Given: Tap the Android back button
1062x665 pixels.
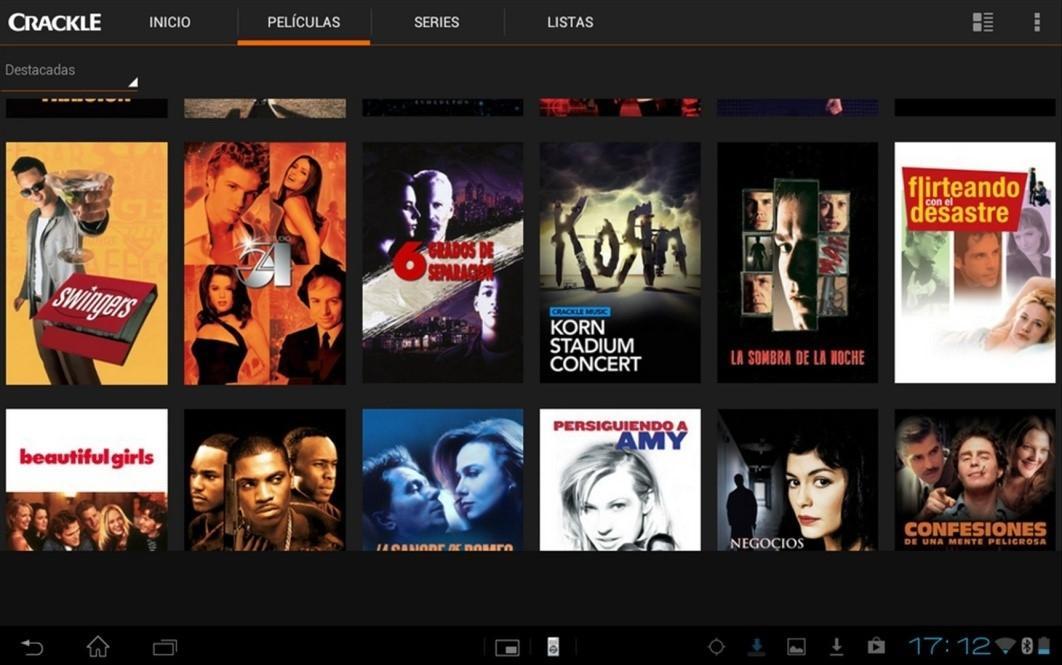Looking at the screenshot, I should 32,647.
